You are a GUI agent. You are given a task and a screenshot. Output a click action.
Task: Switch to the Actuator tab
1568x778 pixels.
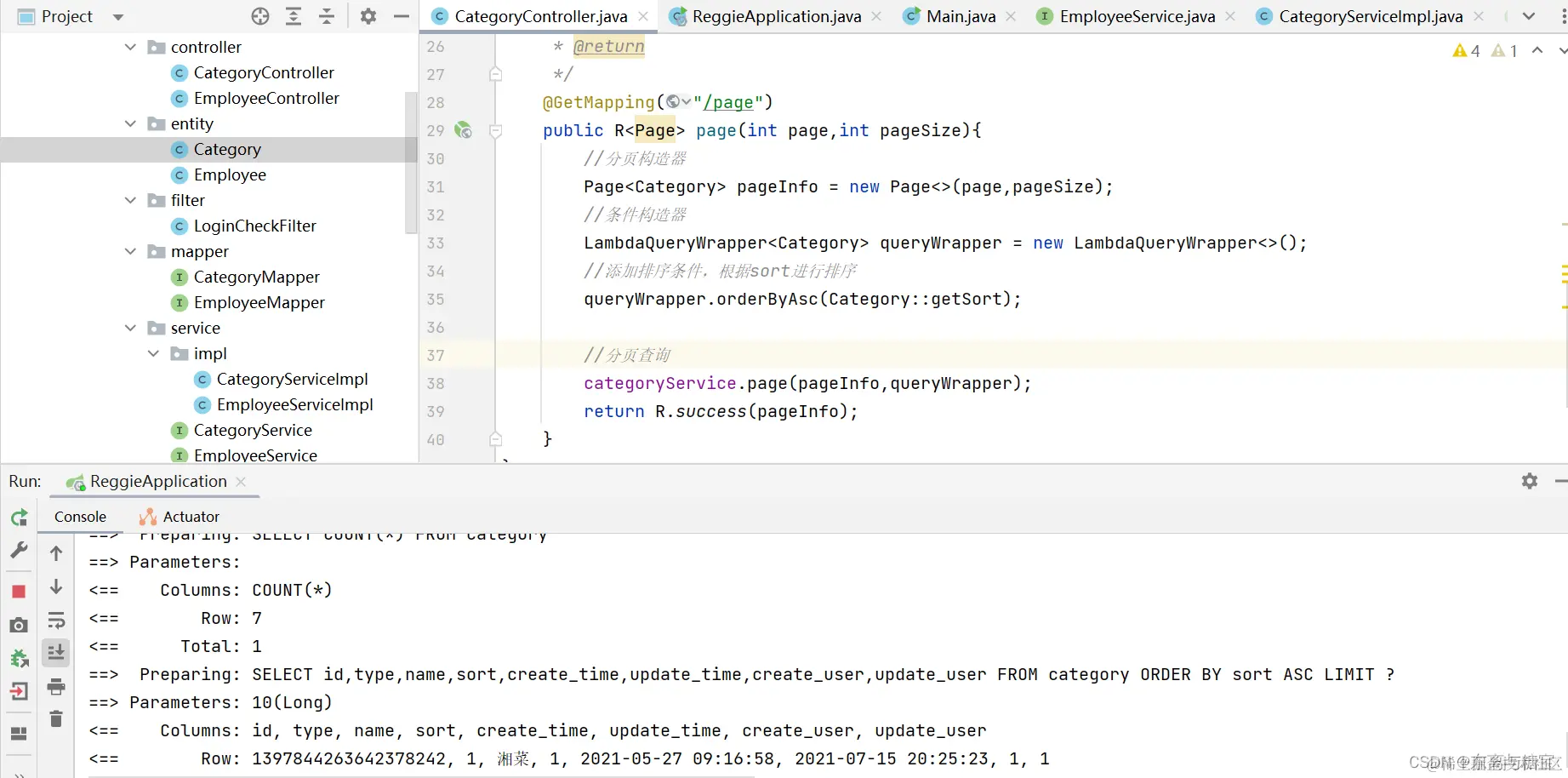pos(180,517)
